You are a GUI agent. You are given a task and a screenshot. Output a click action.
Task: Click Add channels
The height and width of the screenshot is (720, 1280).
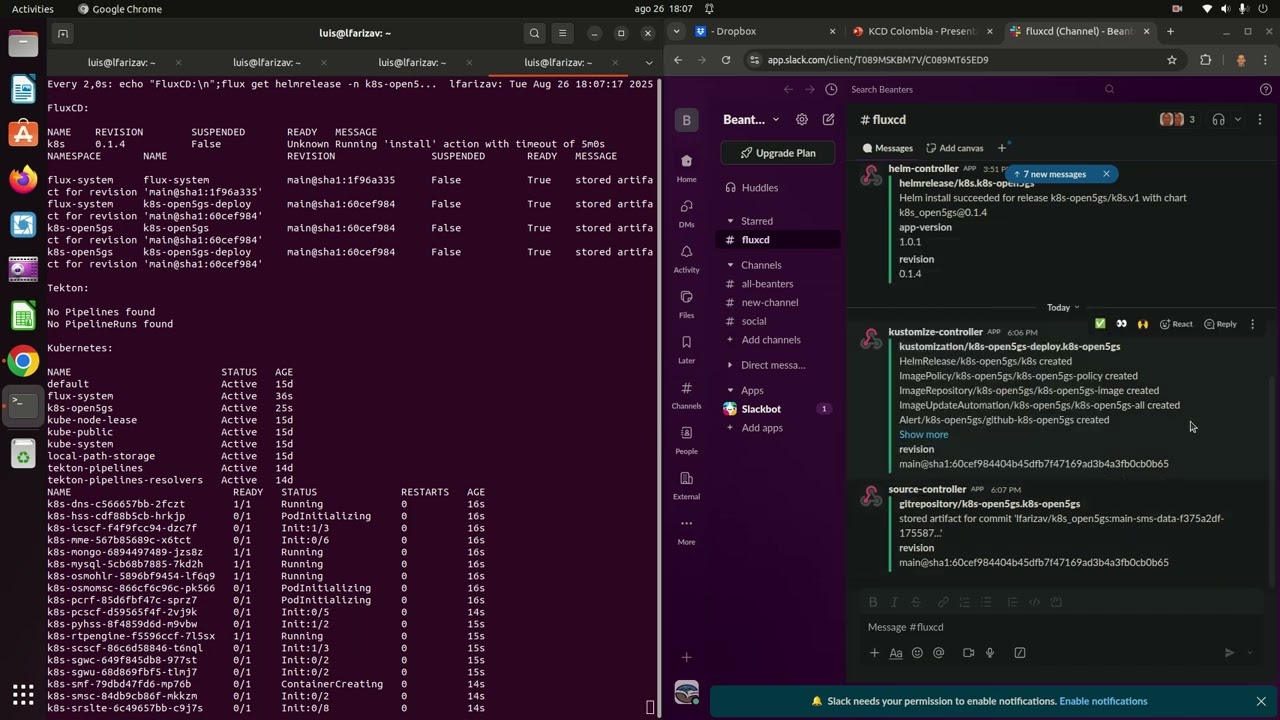pyautogui.click(x=771, y=340)
